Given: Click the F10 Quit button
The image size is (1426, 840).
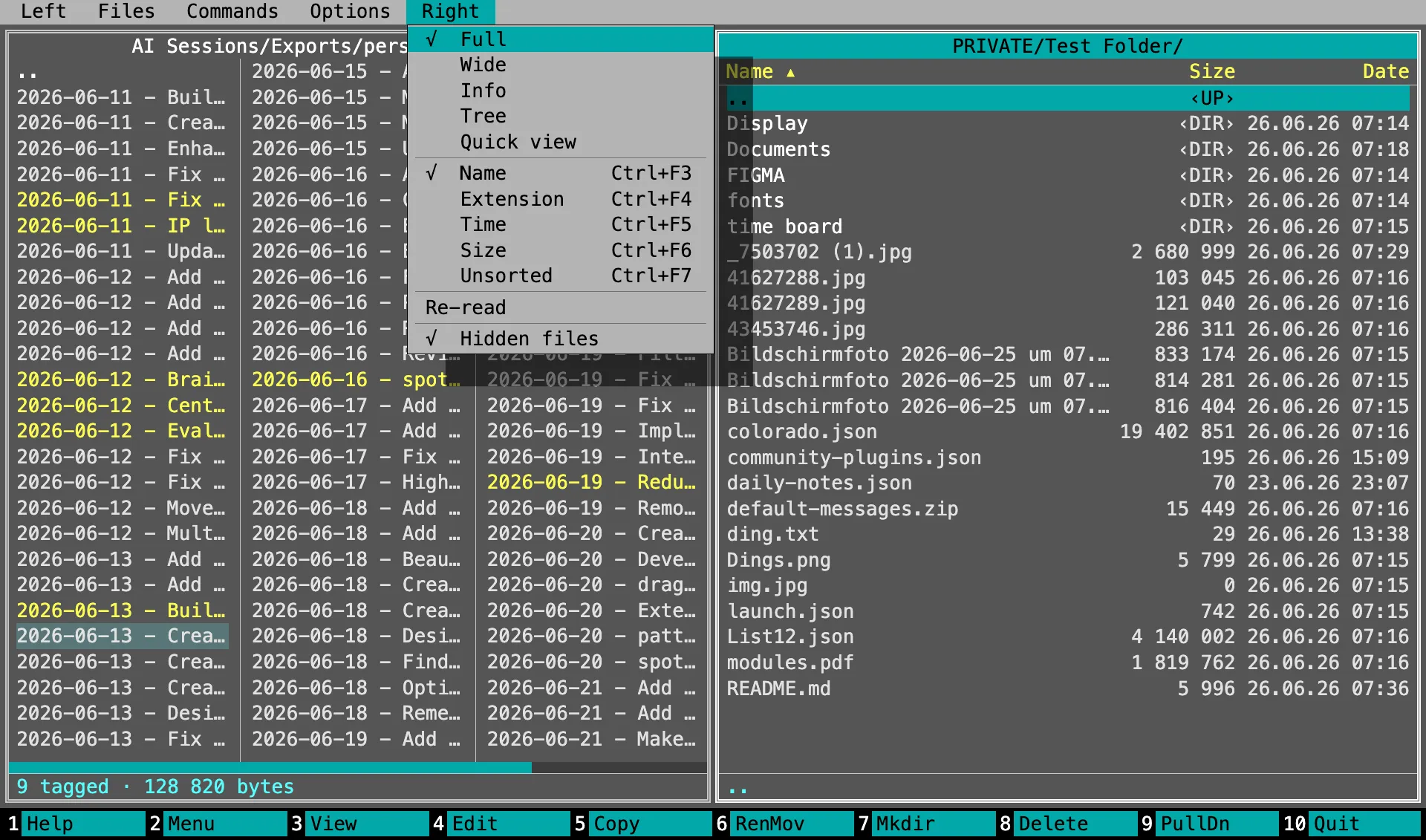Looking at the screenshot, I should (x=1350, y=824).
